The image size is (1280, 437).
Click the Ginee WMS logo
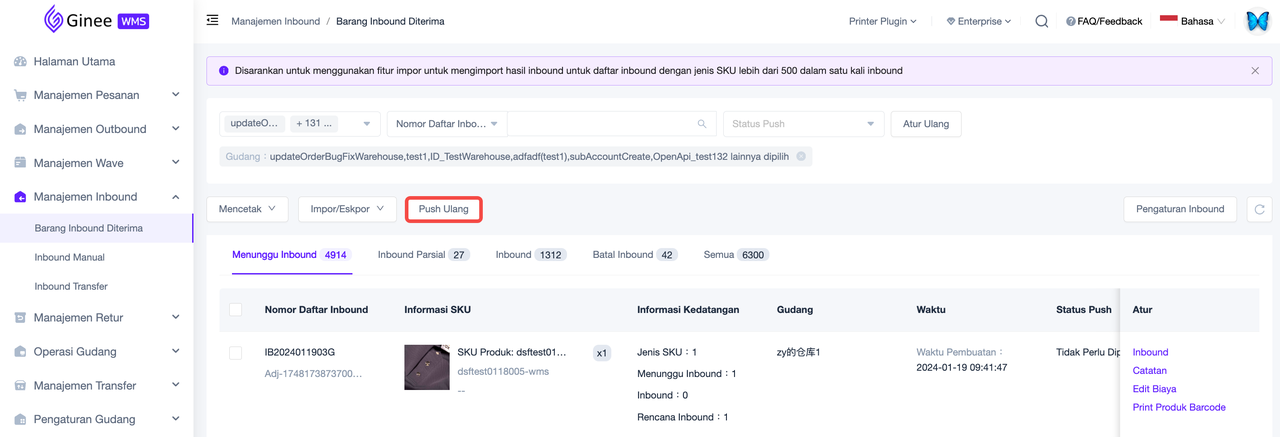pos(96,20)
